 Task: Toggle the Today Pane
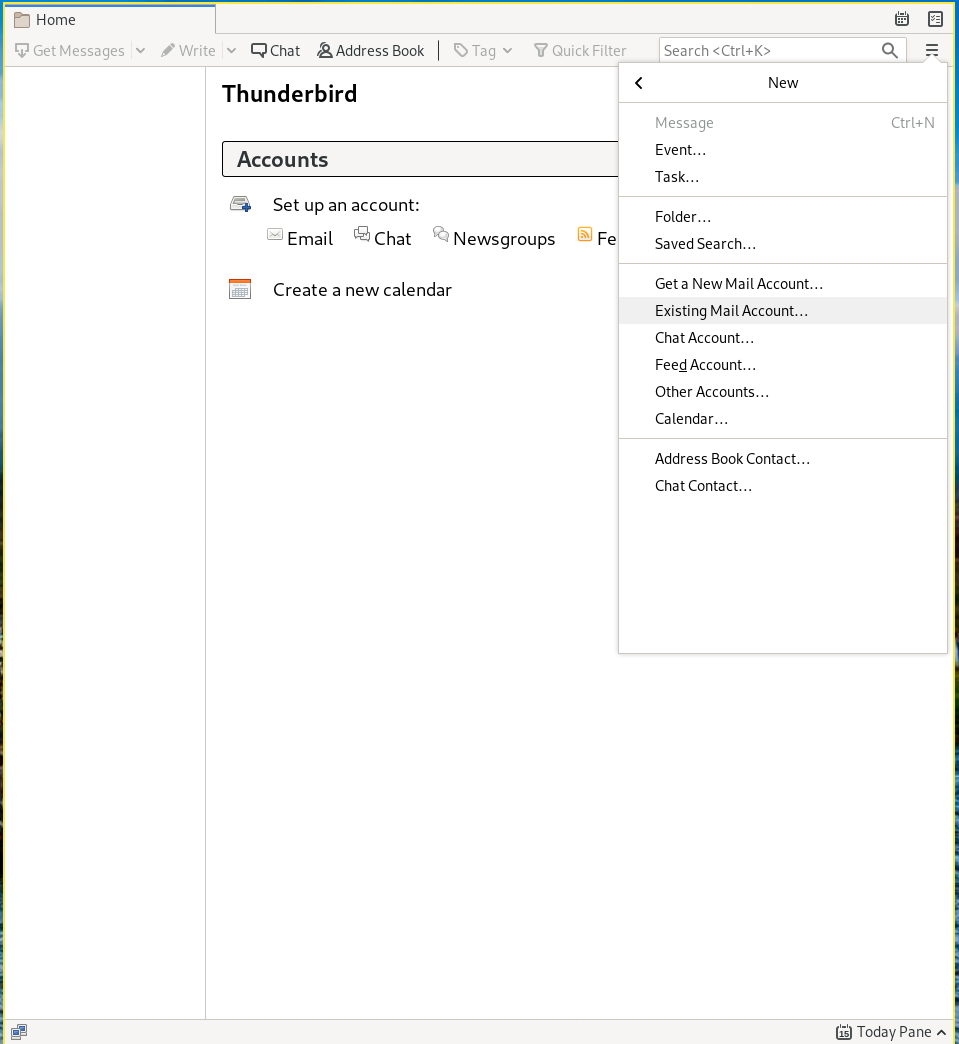click(883, 1031)
